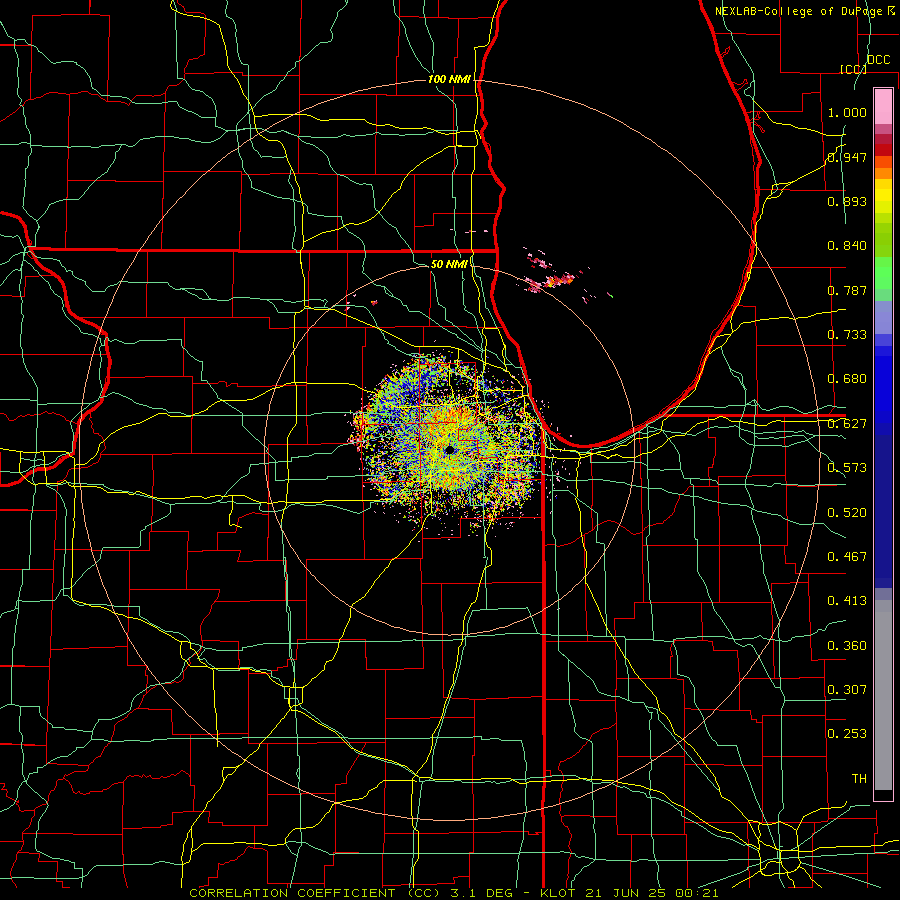Click the 50 NMI range ring label
Viewport: 900px width, 900px height.
tap(449, 264)
